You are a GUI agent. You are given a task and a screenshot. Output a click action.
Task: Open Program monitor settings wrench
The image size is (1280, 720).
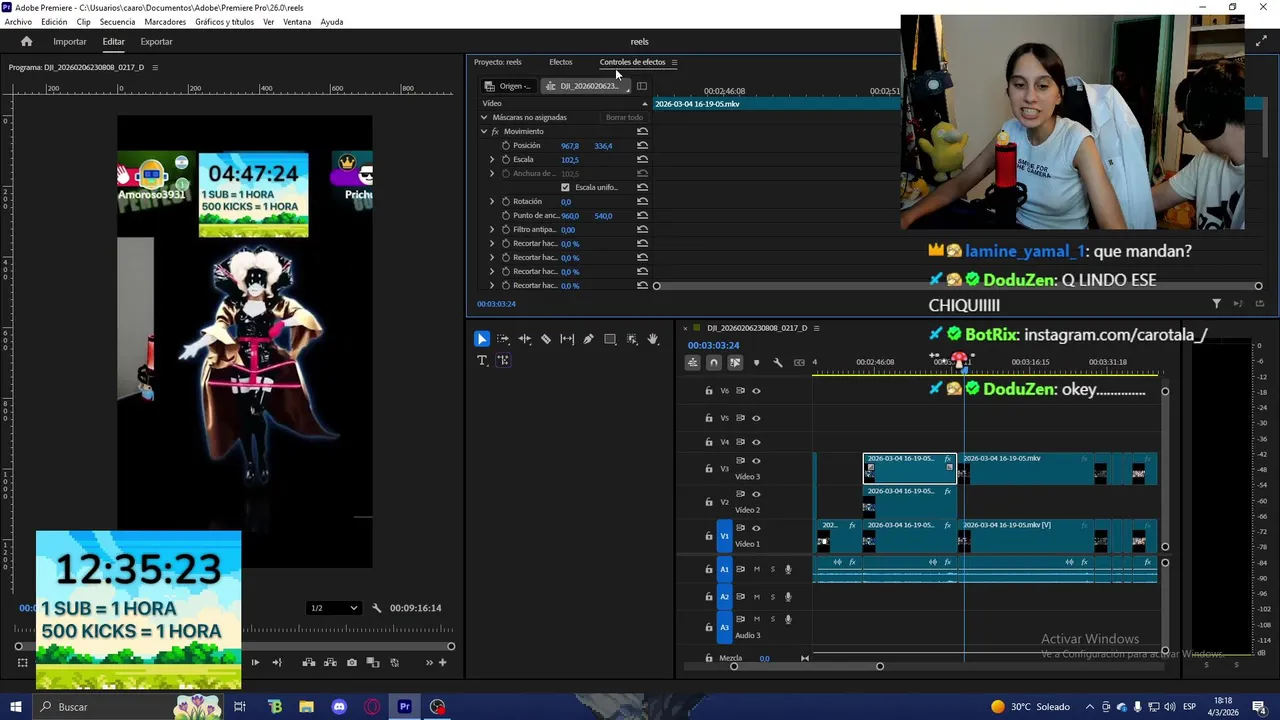[x=376, y=608]
